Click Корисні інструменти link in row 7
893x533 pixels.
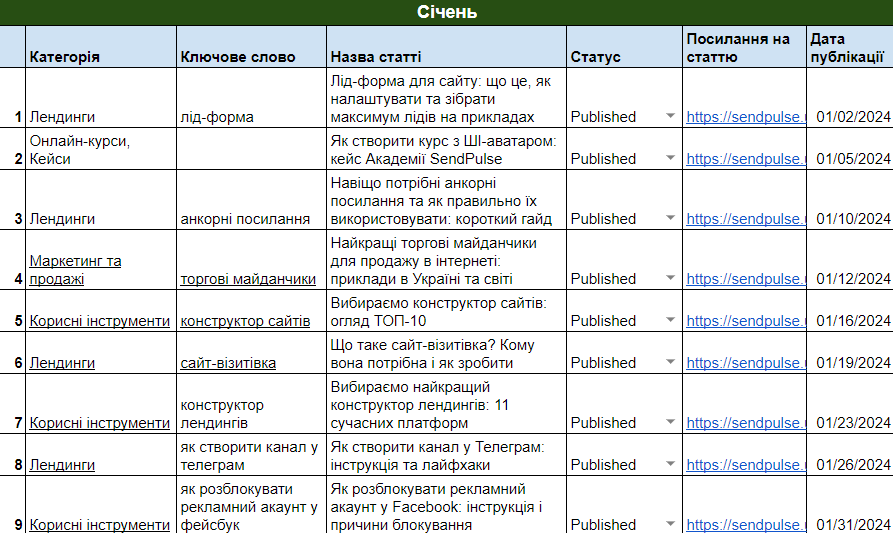(x=100, y=423)
